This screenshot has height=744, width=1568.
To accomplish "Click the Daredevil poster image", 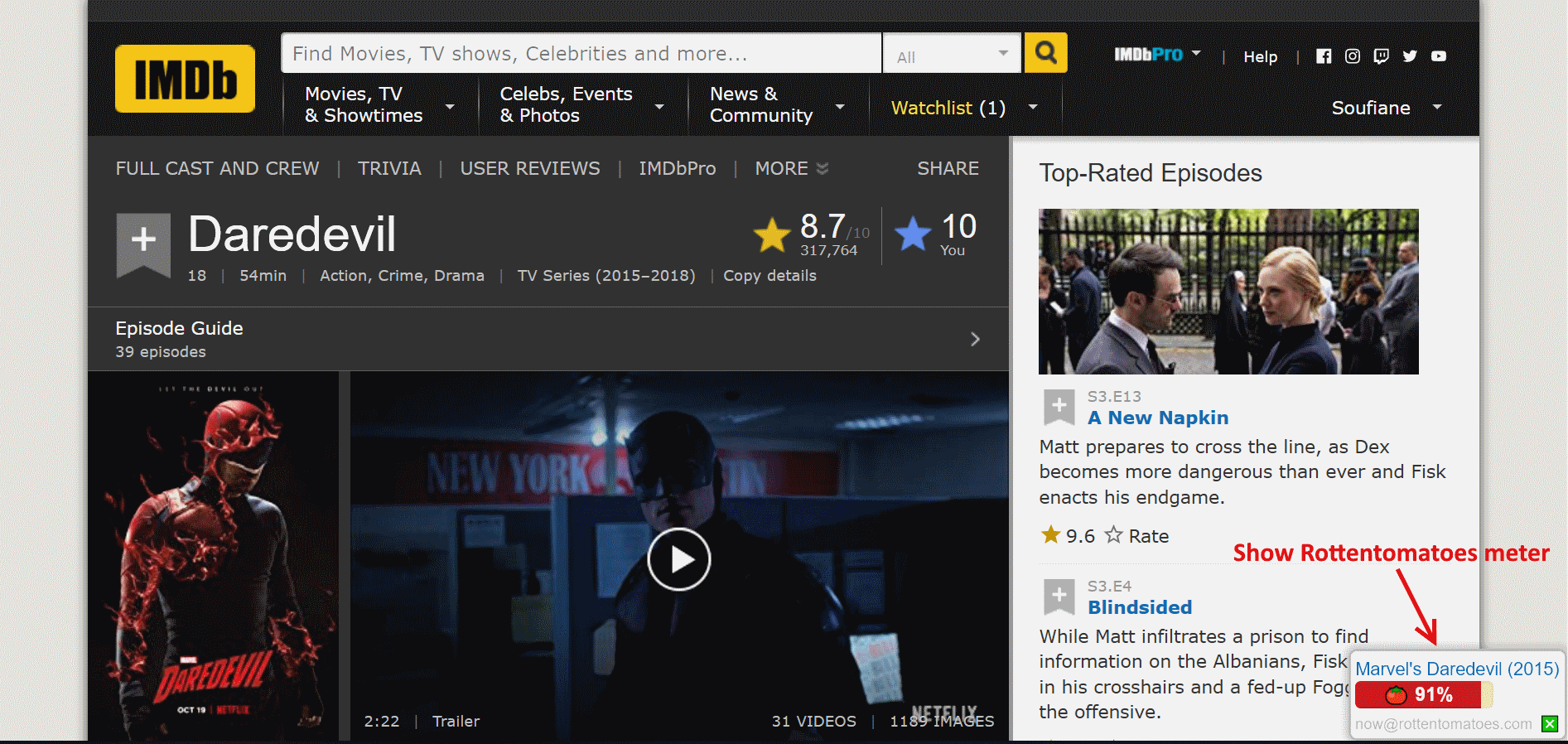I will 213,556.
